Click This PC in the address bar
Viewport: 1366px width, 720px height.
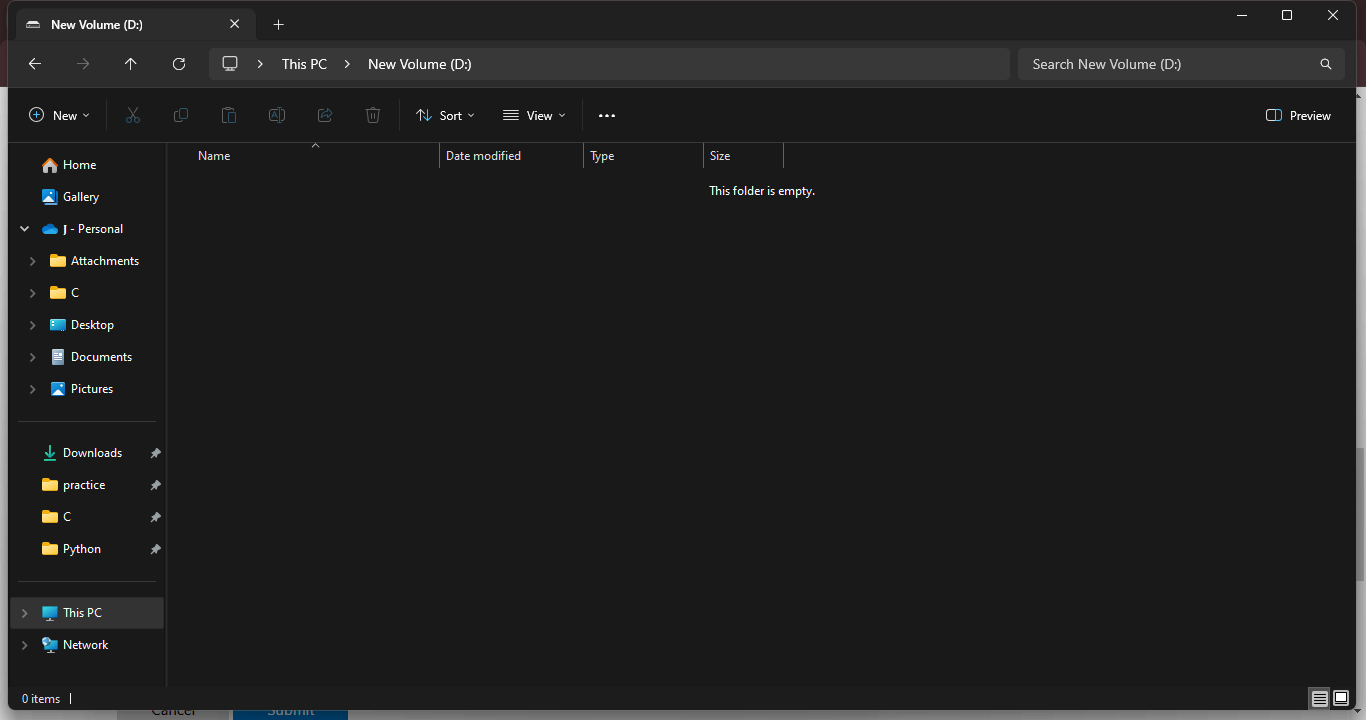[x=304, y=64]
